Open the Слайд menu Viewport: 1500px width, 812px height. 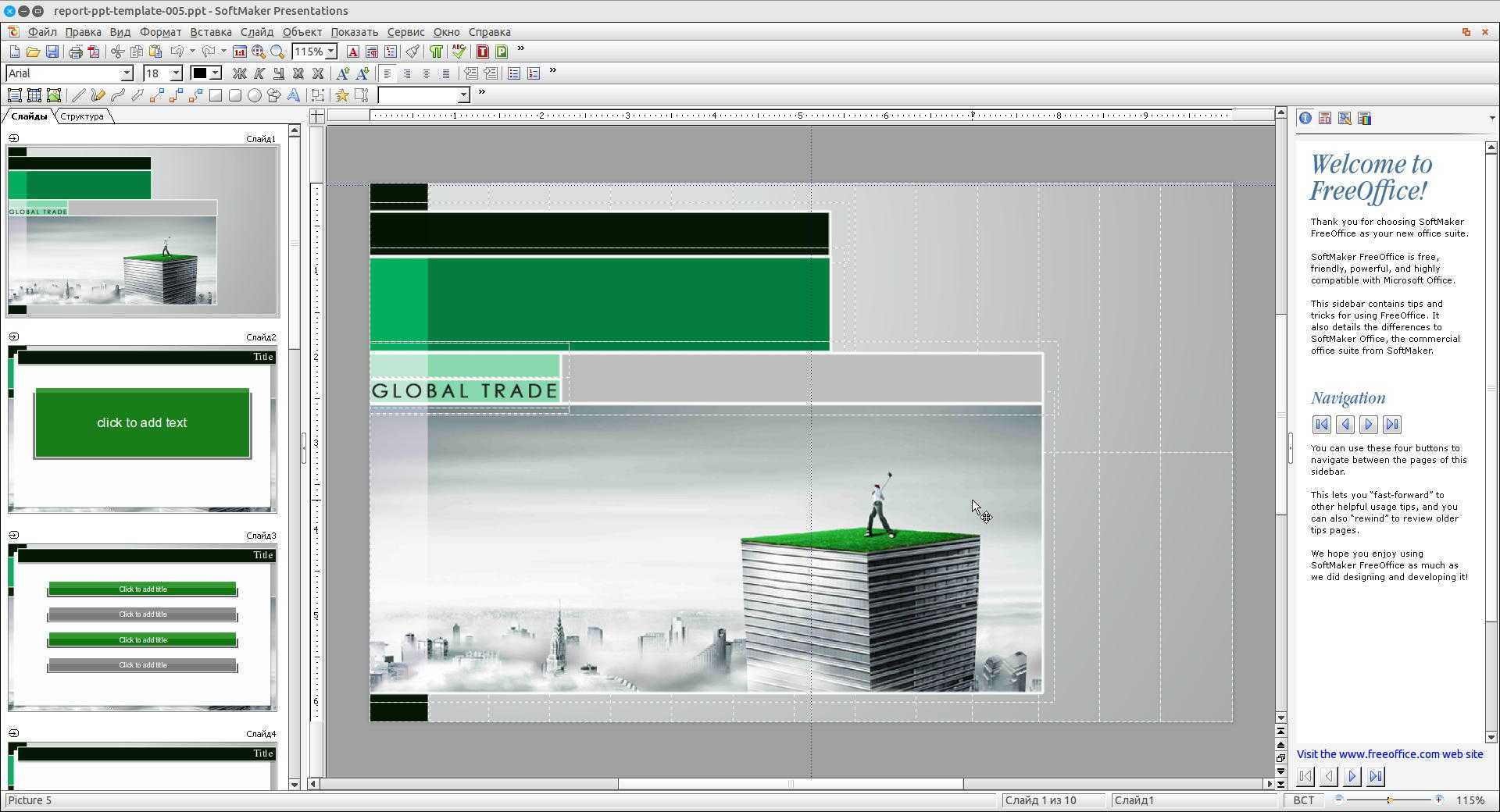click(257, 32)
